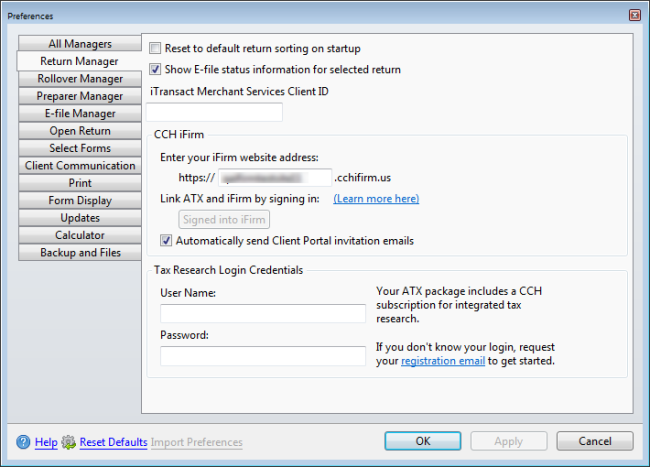Toggle Automatically send Client Portal invitation emails
The image size is (650, 467).
(166, 240)
